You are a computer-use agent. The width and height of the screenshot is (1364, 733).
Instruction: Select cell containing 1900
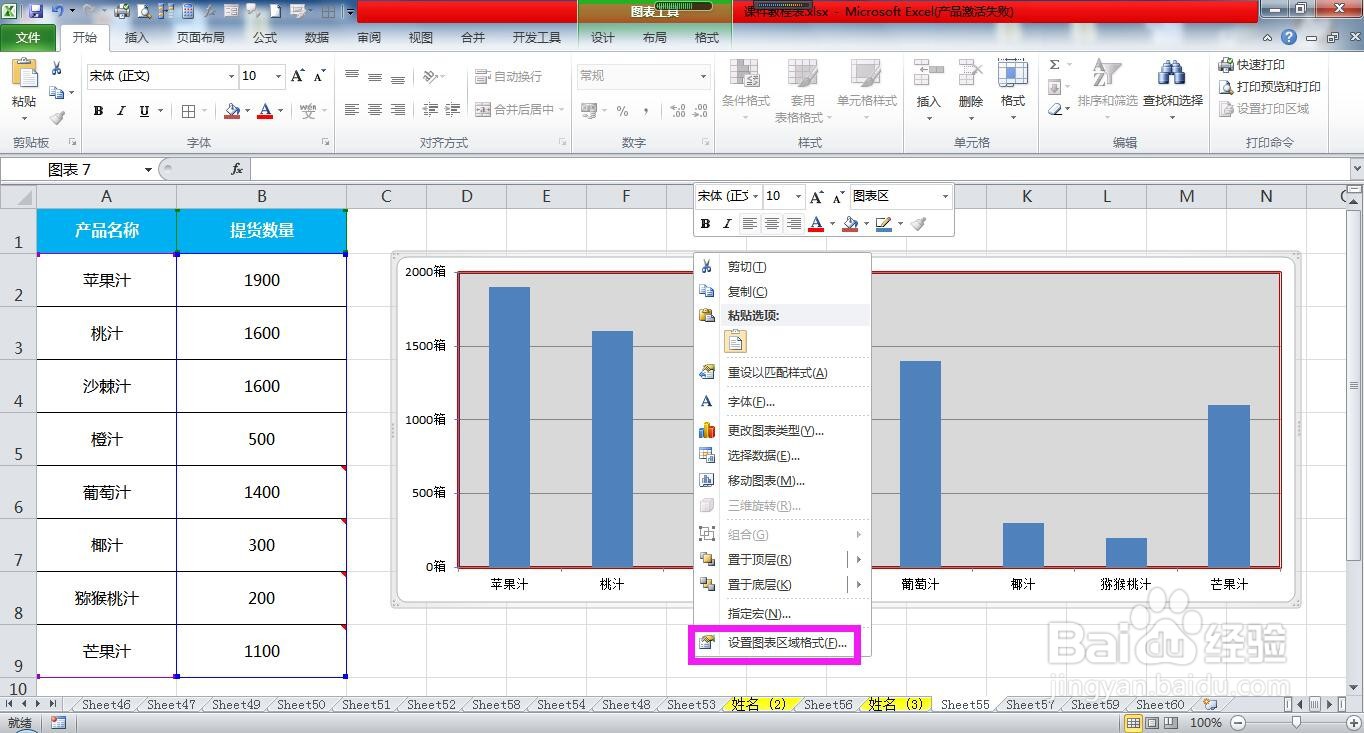point(262,281)
